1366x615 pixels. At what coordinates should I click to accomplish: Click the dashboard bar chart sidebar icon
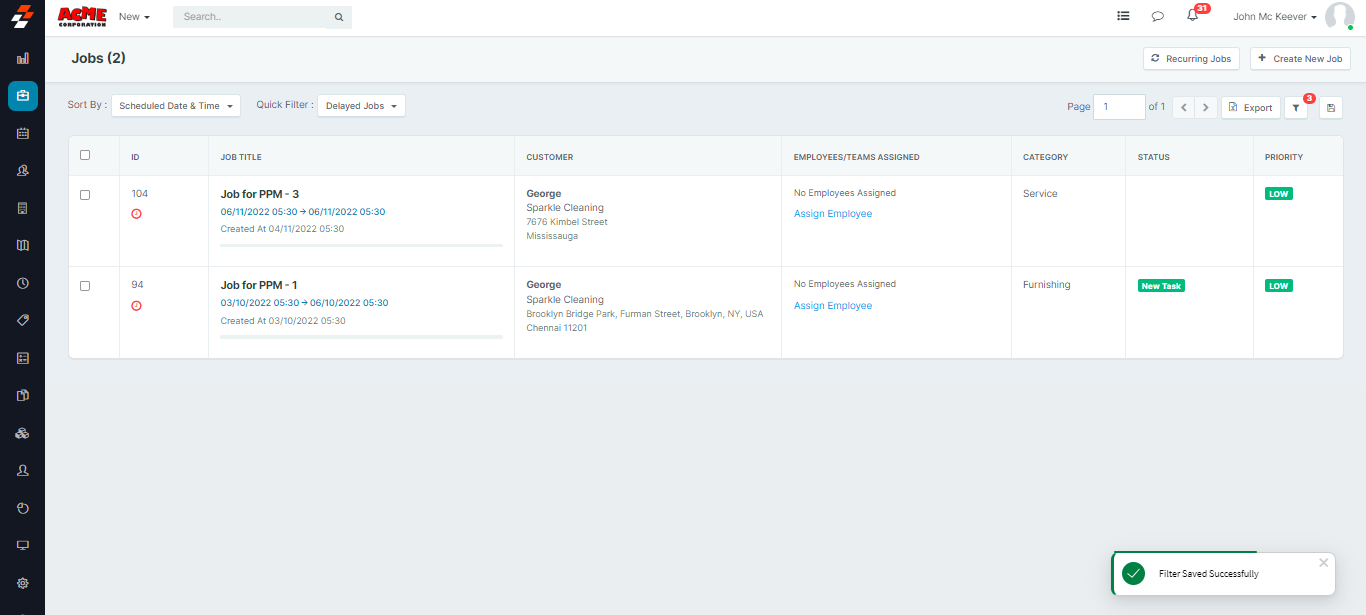click(x=23, y=58)
